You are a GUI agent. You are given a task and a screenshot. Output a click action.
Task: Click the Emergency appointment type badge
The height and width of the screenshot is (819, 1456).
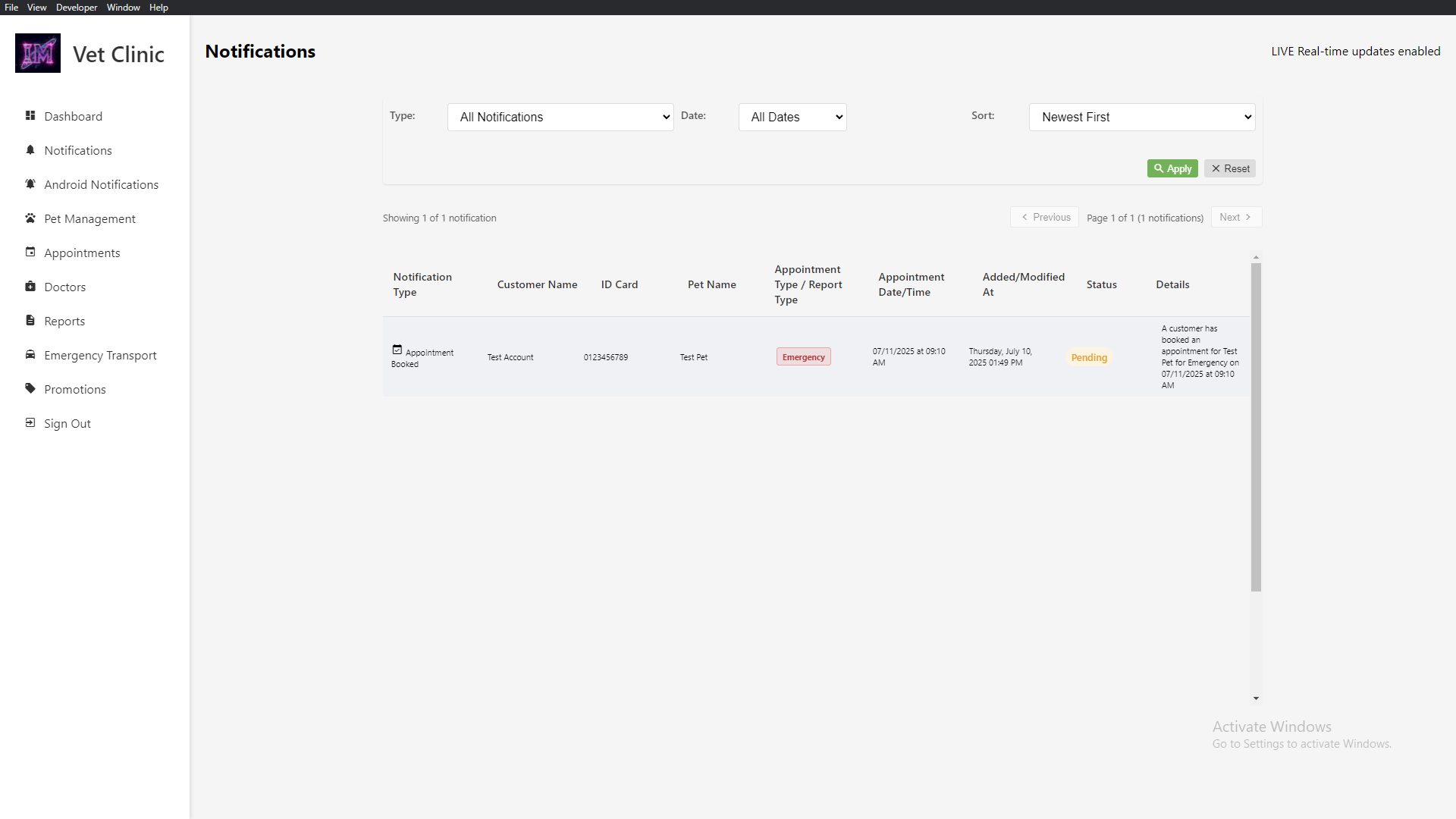point(803,356)
